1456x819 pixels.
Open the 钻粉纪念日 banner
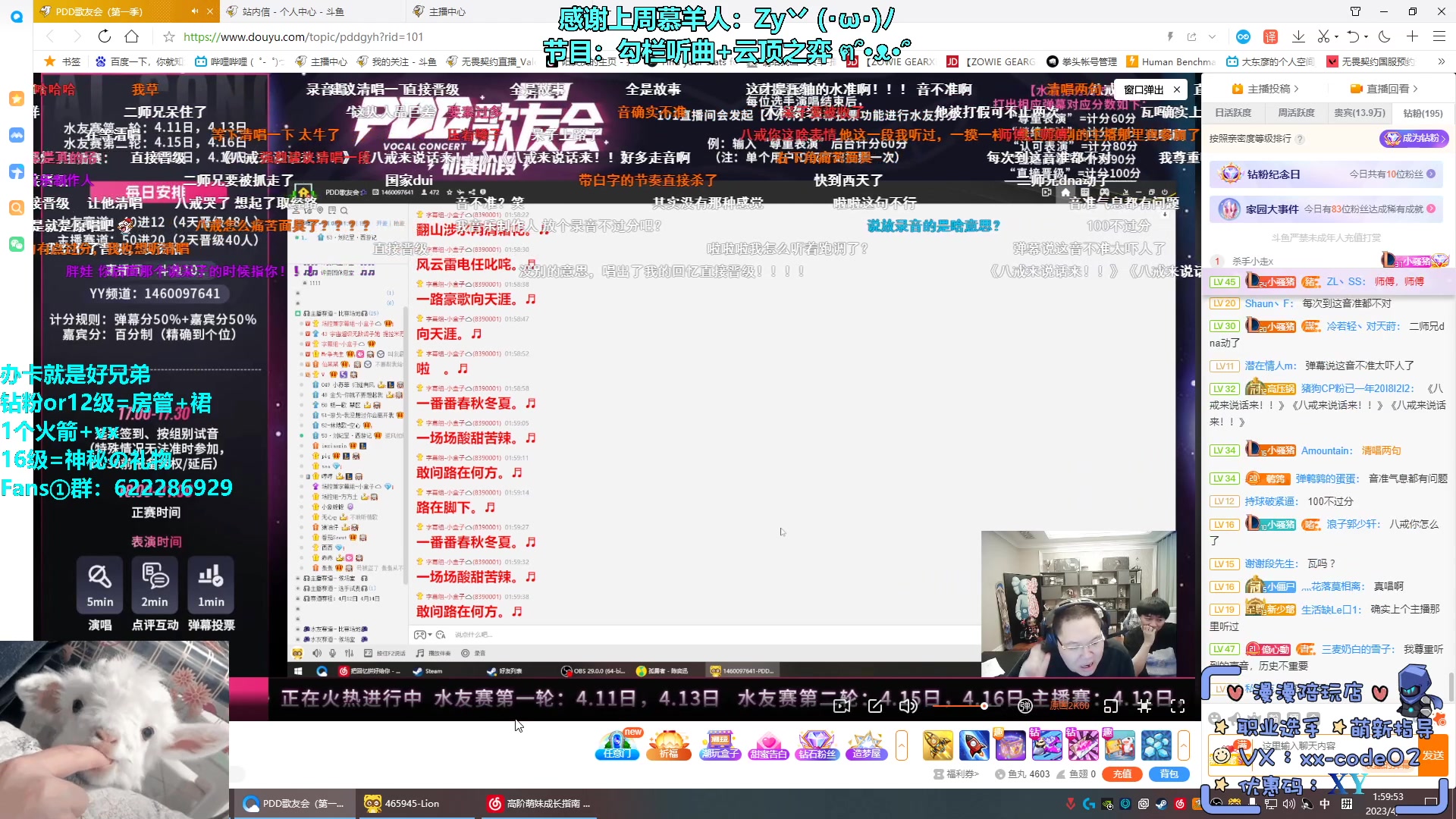[1326, 174]
